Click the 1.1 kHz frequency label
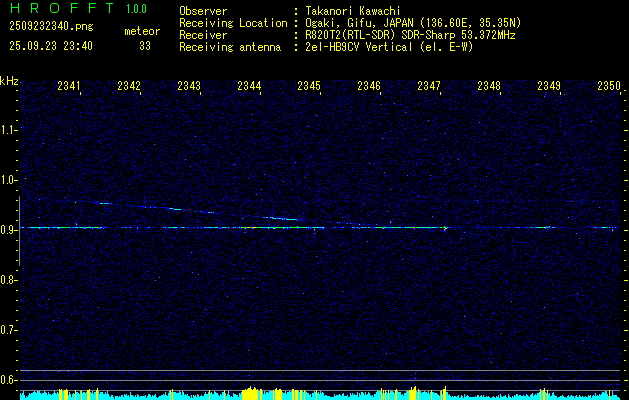The width and height of the screenshot is (629, 400). click(x=9, y=129)
